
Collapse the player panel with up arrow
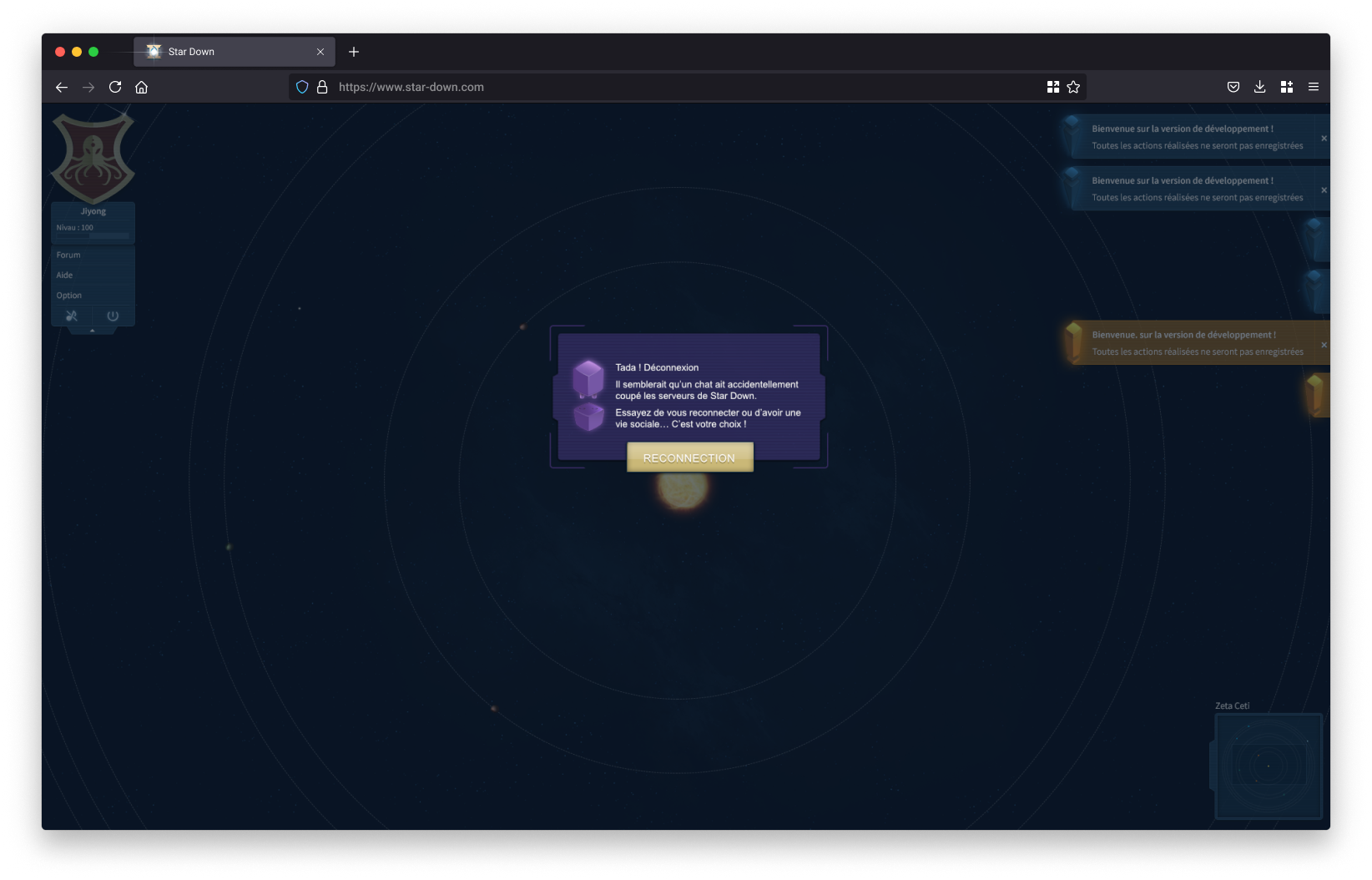tap(92, 331)
